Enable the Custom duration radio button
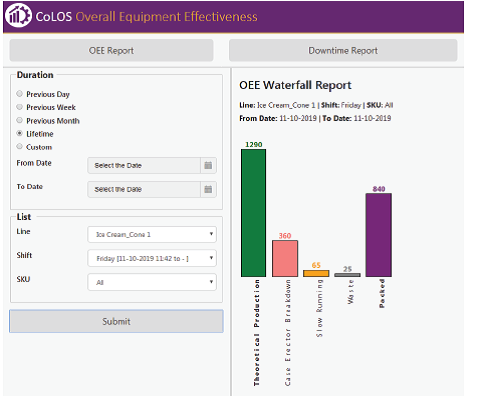Viewport: 484px width, 399px height. 20,146
